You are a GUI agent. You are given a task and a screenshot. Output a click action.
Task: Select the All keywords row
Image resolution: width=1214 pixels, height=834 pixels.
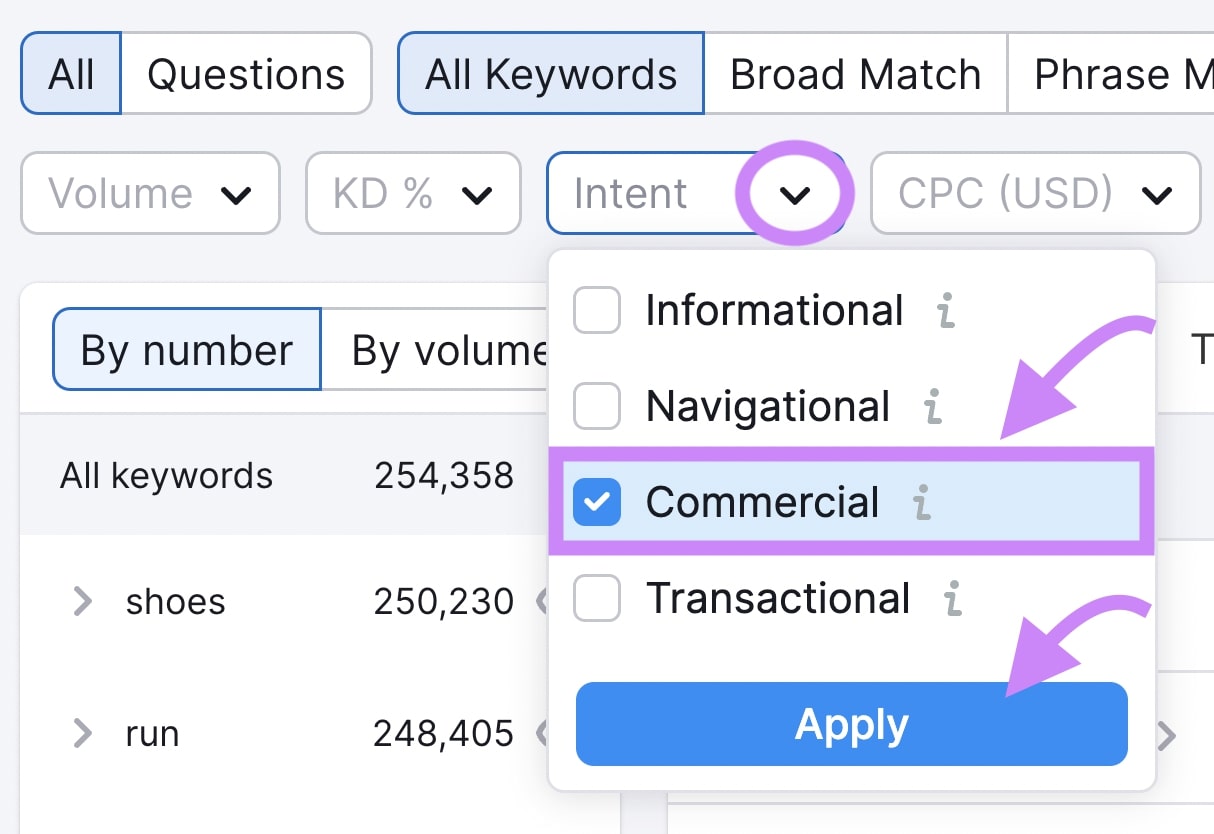click(167, 475)
